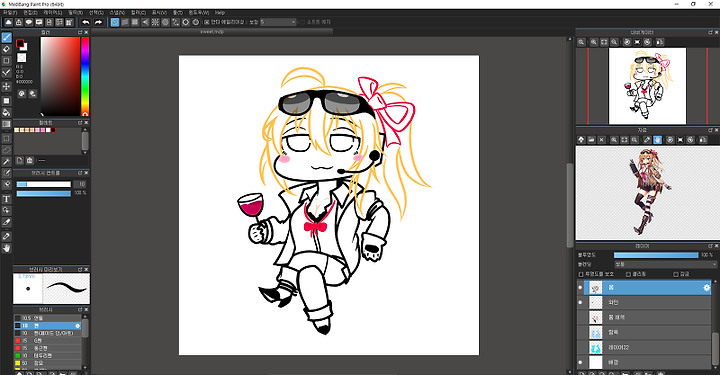Select the Eraser tool
Viewport: 720px width, 375px height.
tap(6, 49)
